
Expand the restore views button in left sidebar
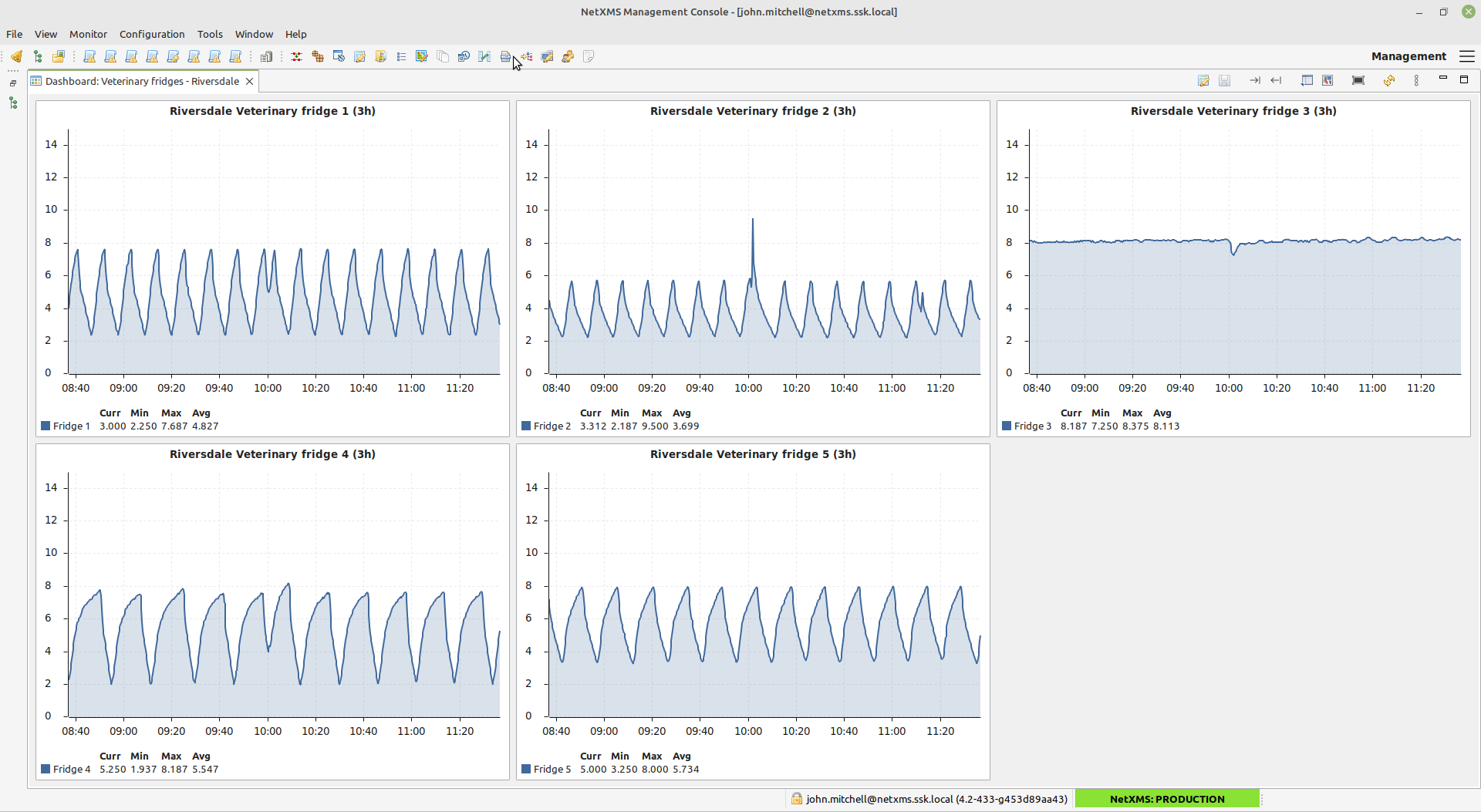[13, 83]
